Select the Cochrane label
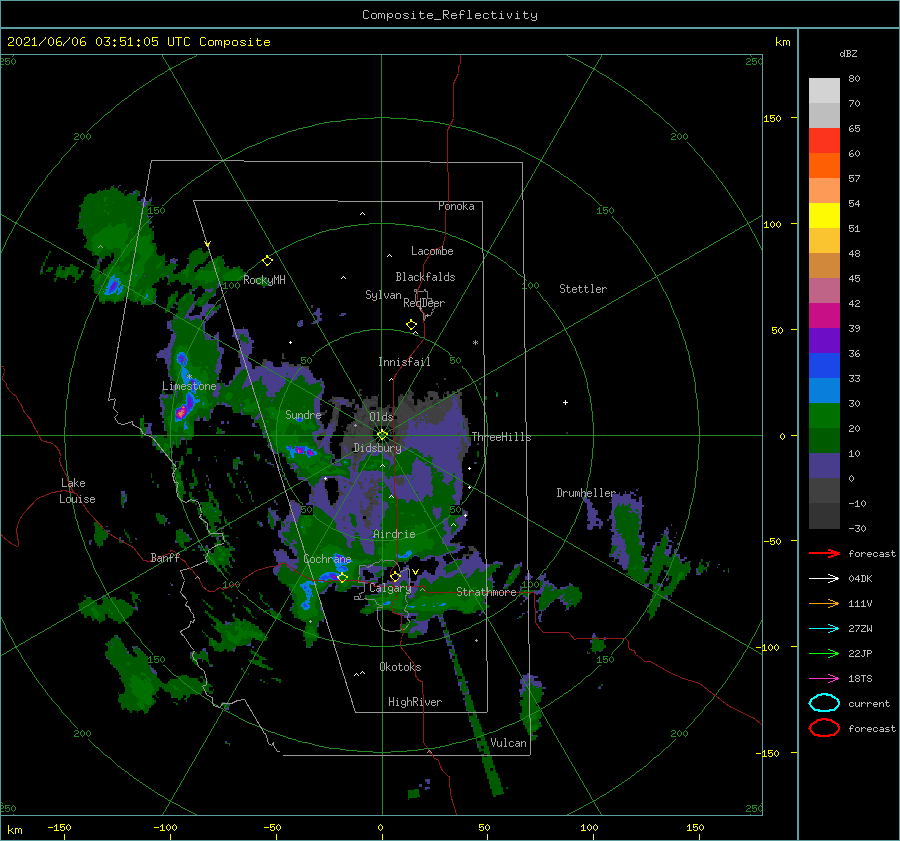The width and height of the screenshot is (900, 841). pyautogui.click(x=327, y=559)
